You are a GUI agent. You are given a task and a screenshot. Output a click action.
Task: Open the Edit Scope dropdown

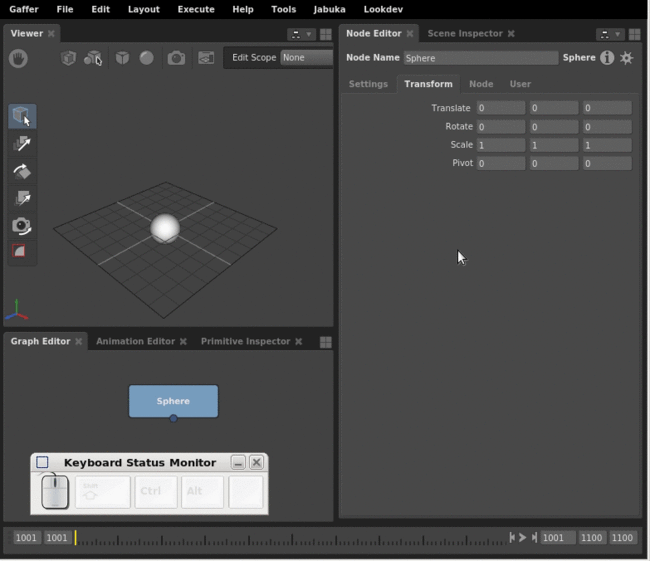click(x=306, y=58)
